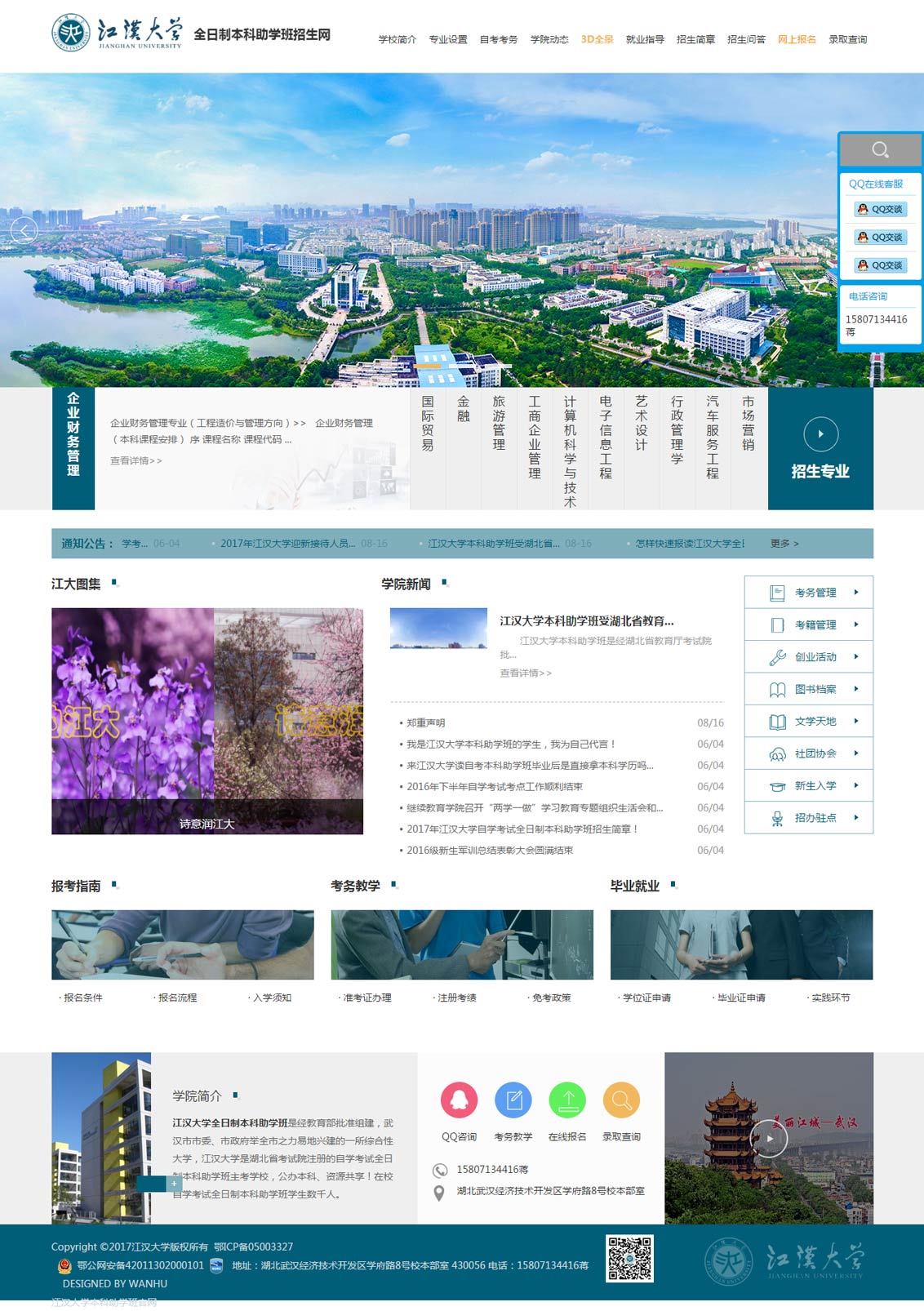Click the first QQ交谈 chat button
924x1311 pixels.
[880, 210]
